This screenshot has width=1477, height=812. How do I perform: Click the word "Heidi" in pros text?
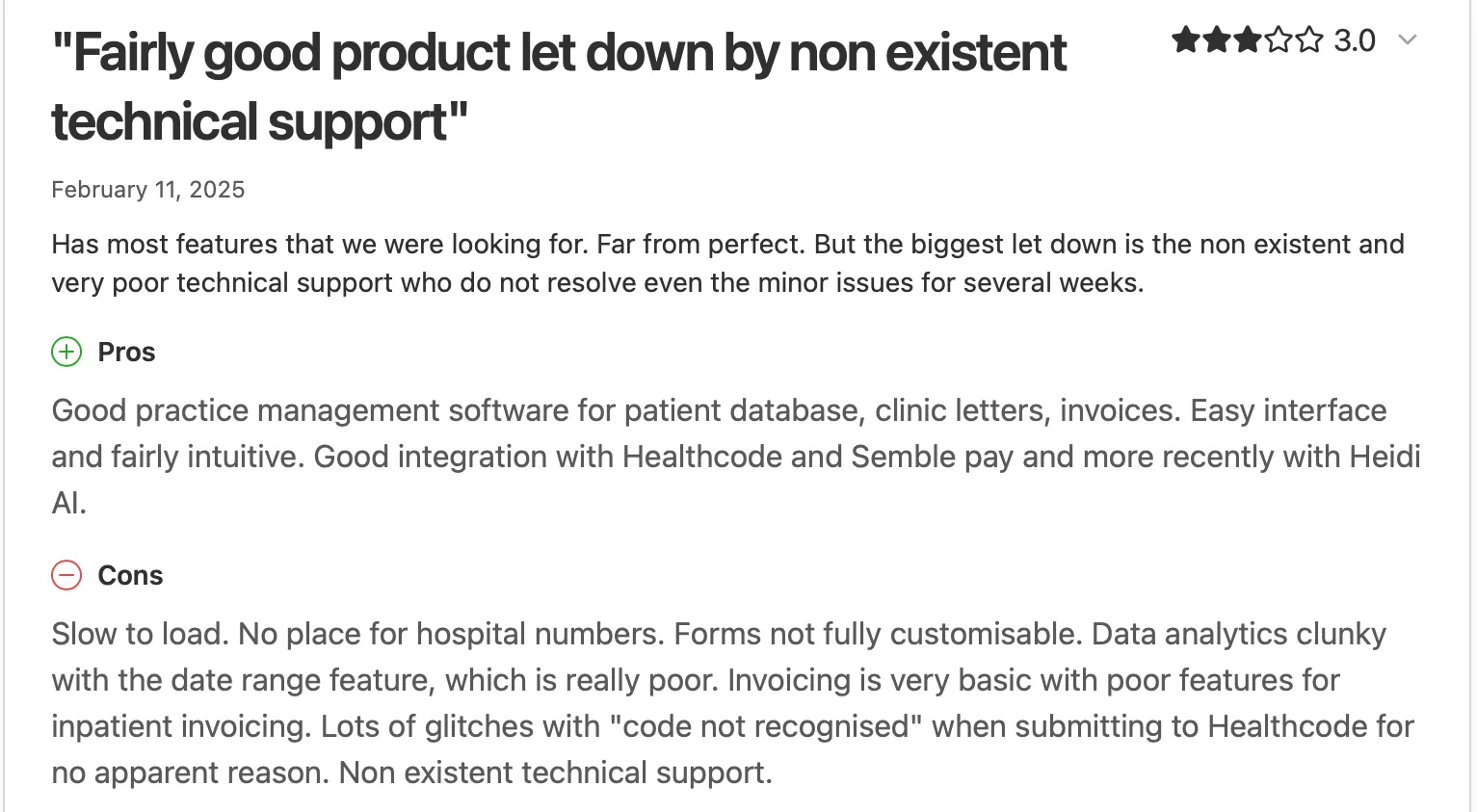pyautogui.click(x=1385, y=457)
